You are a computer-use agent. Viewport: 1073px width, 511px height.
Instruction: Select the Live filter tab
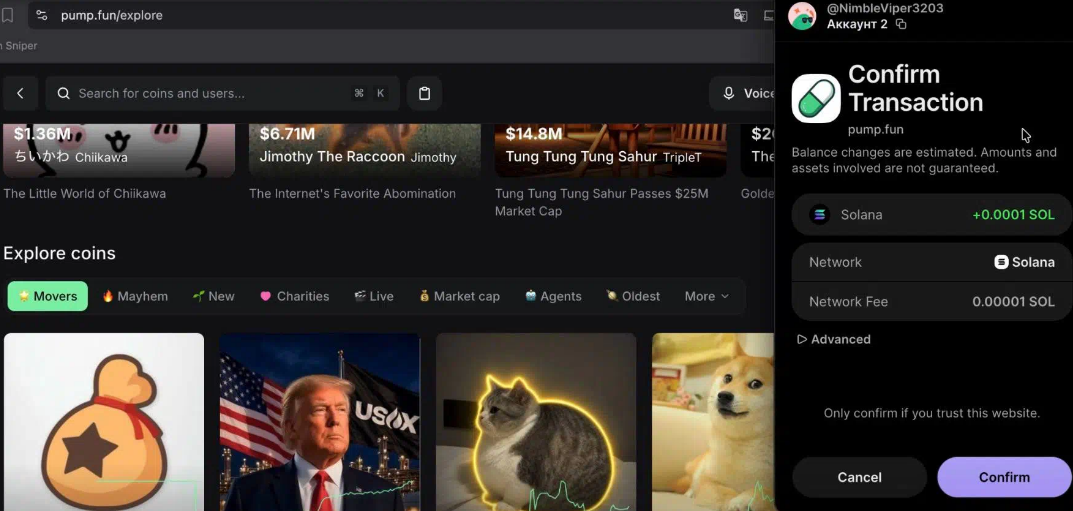(x=374, y=296)
